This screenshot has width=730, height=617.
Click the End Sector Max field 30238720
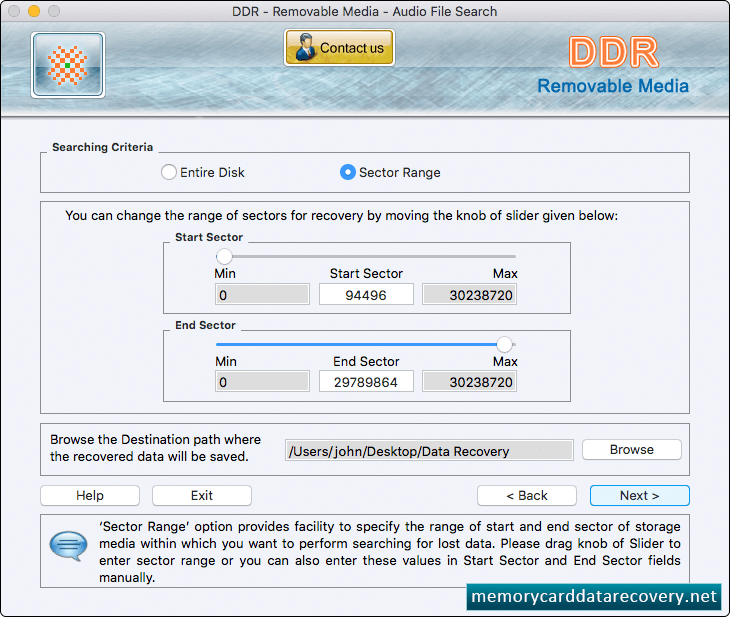point(469,382)
